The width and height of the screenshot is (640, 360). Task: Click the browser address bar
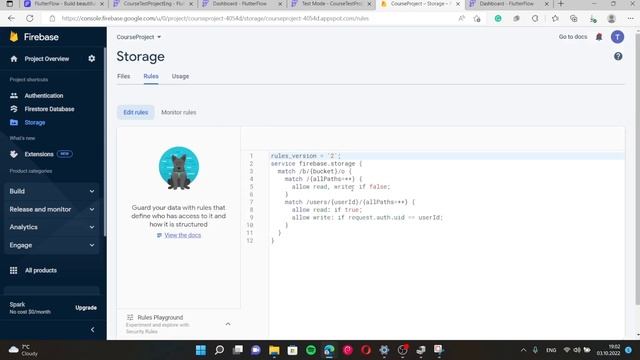pos(253,18)
